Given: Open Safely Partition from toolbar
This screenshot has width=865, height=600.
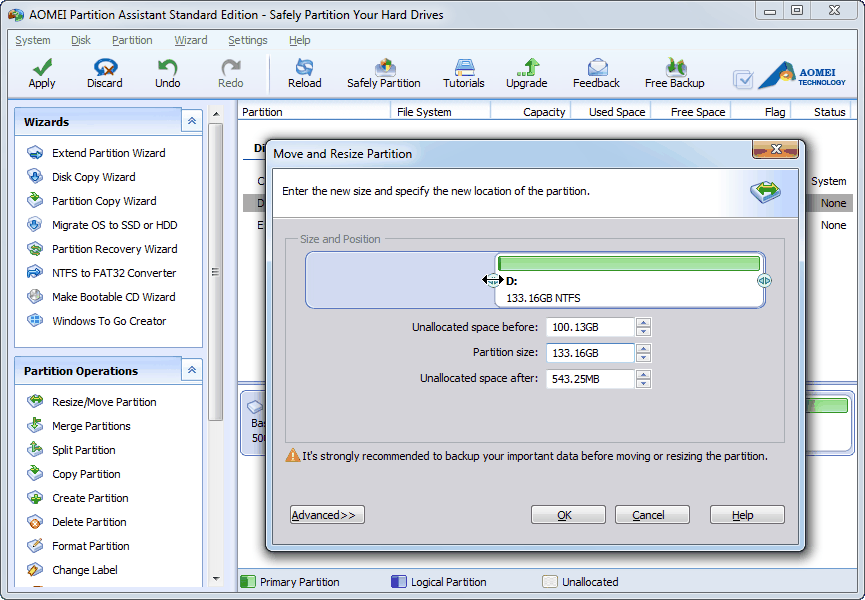Looking at the screenshot, I should 384,73.
